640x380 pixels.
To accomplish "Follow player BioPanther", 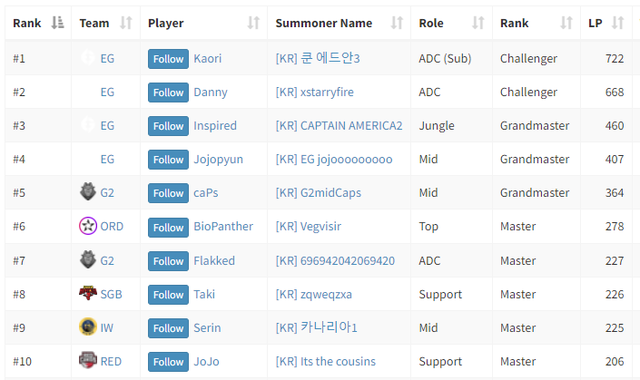I will 168,227.
